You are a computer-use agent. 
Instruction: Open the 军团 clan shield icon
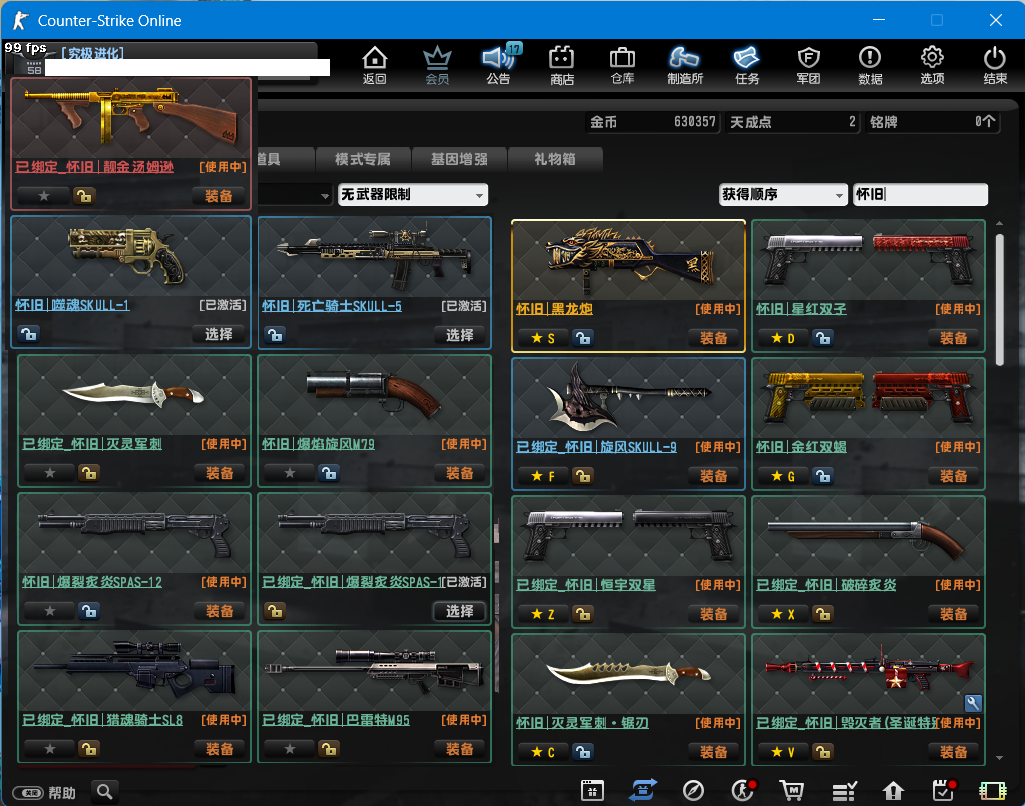click(x=809, y=65)
